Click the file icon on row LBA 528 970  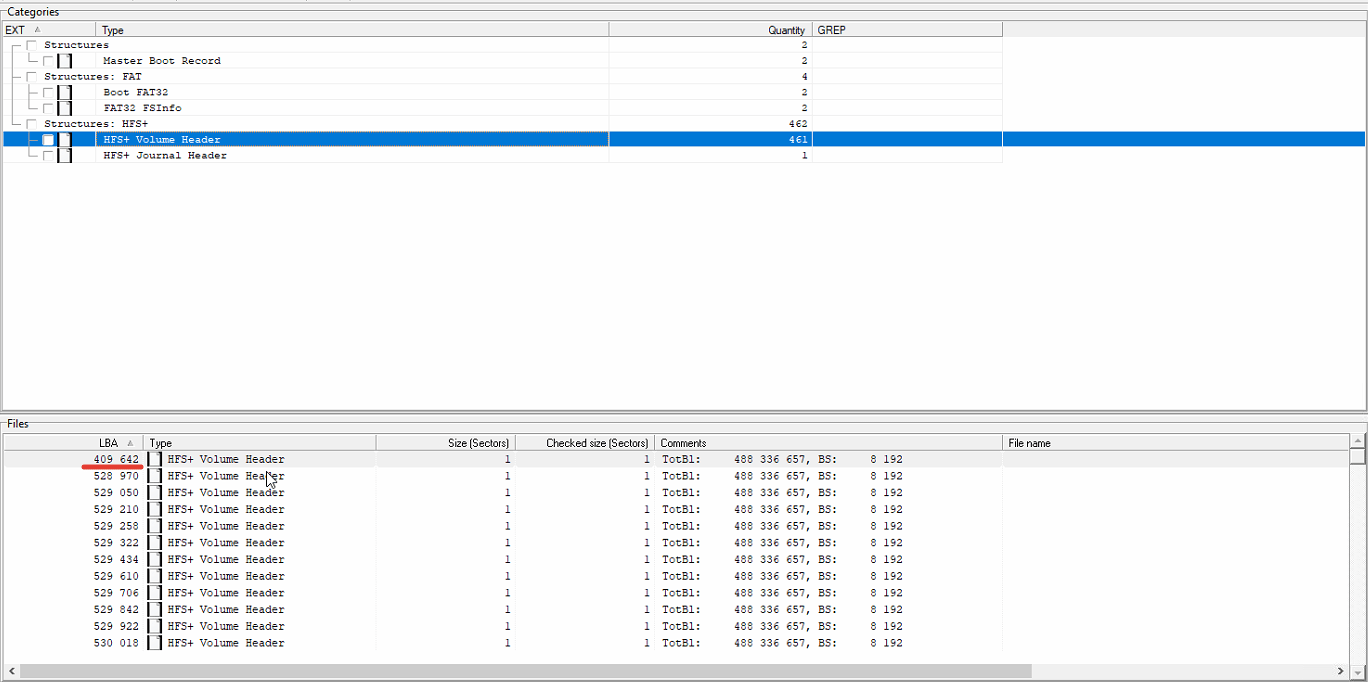(154, 476)
